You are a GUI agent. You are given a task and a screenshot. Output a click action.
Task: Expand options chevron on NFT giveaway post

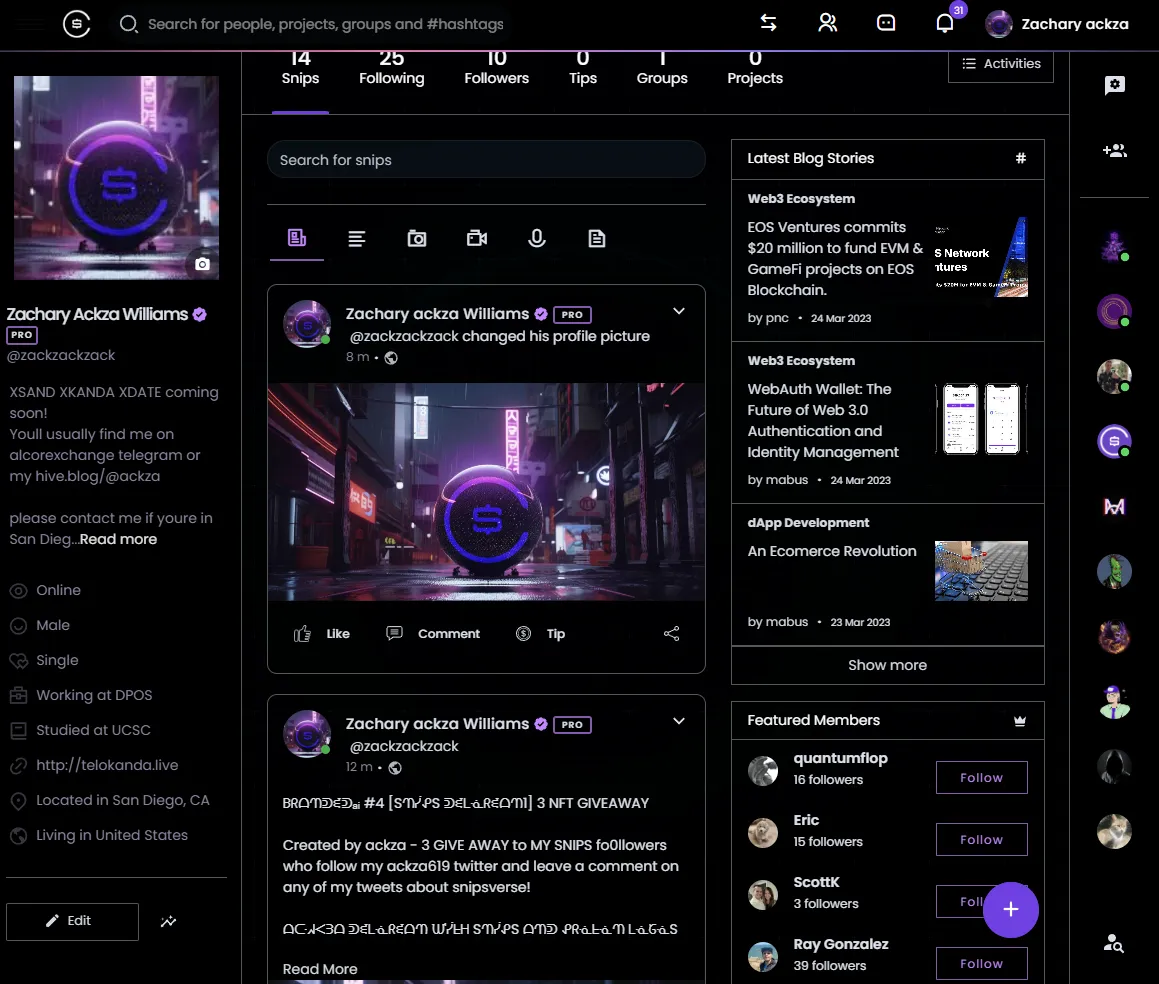click(x=679, y=721)
